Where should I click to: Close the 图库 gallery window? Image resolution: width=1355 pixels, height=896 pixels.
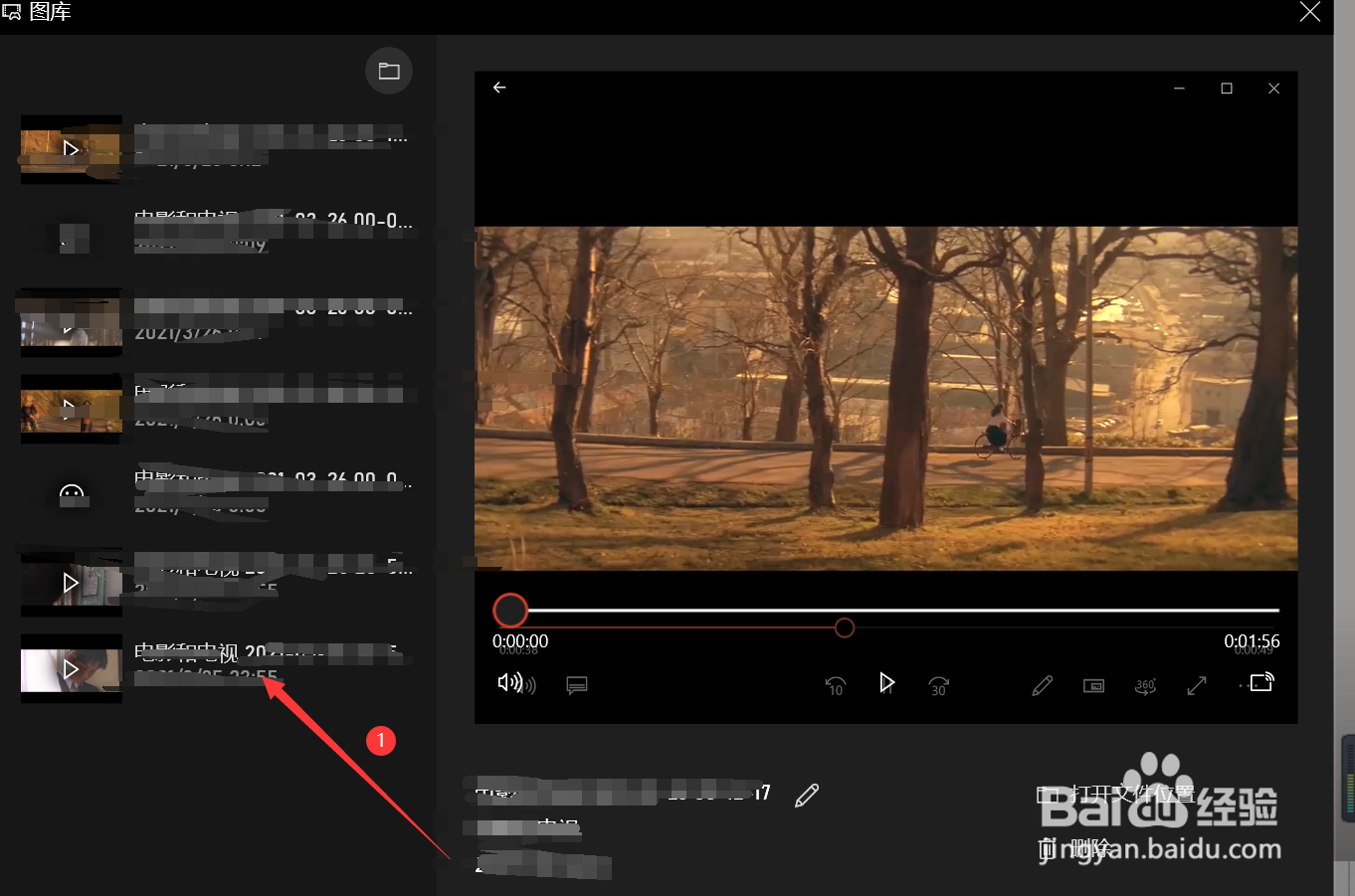[1310, 12]
